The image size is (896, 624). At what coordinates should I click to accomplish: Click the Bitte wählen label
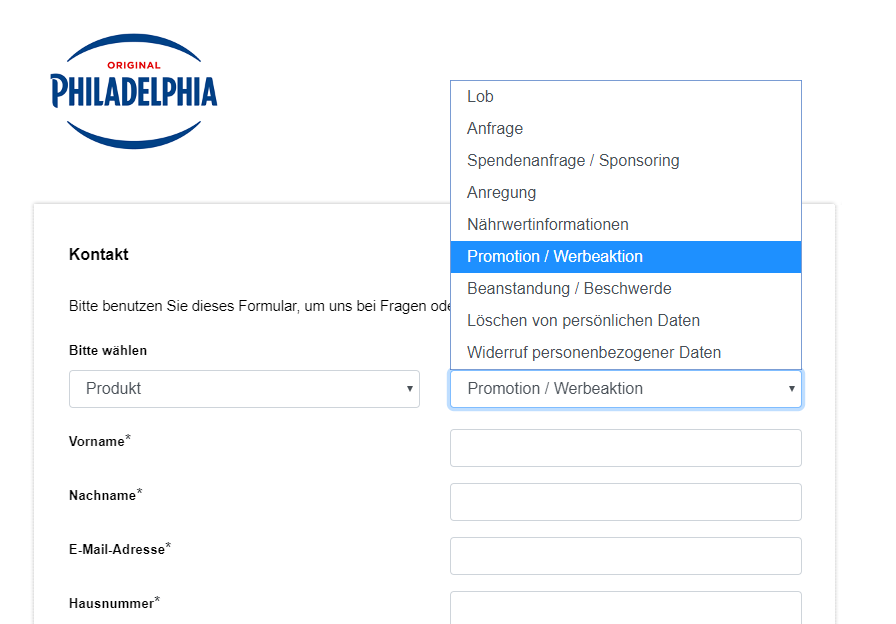[x=108, y=350]
